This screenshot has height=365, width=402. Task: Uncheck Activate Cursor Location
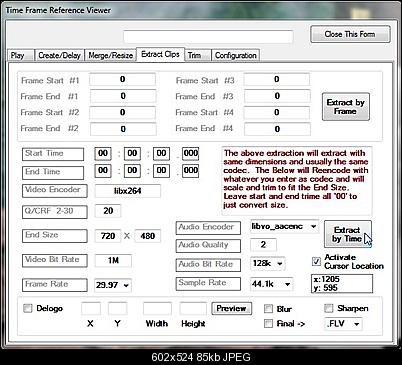(316, 262)
